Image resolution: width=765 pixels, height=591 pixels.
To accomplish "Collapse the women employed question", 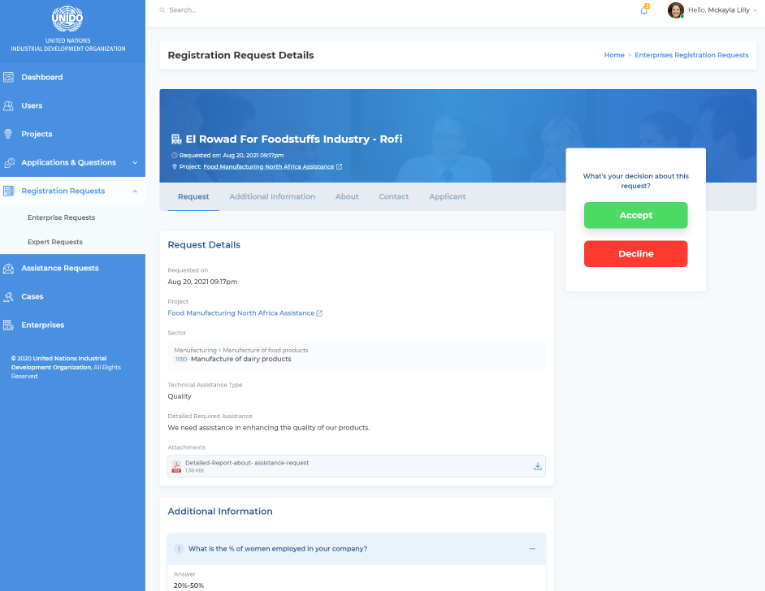I will (532, 548).
